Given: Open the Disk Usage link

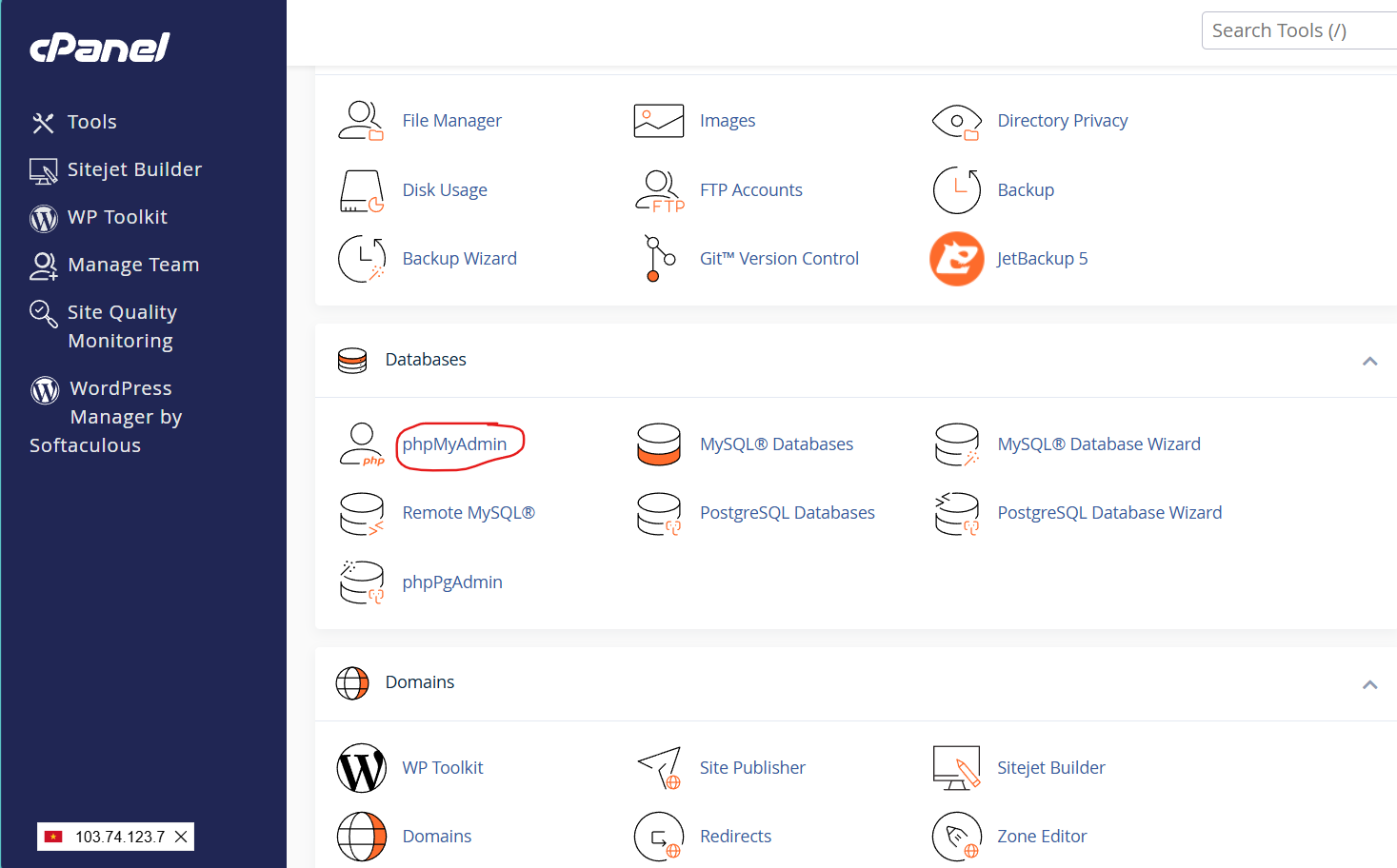Looking at the screenshot, I should click(445, 190).
